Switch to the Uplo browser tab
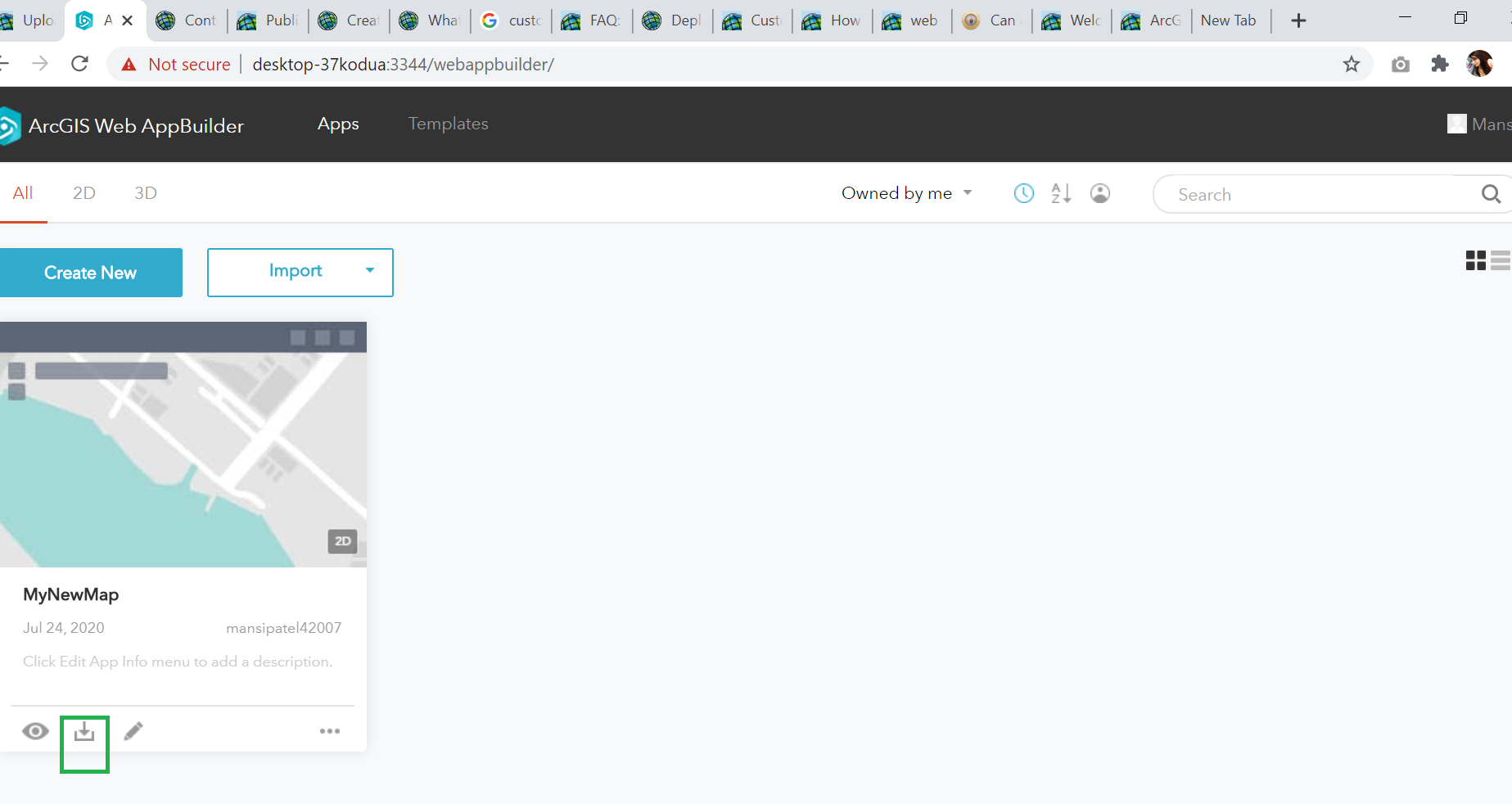 29,20
